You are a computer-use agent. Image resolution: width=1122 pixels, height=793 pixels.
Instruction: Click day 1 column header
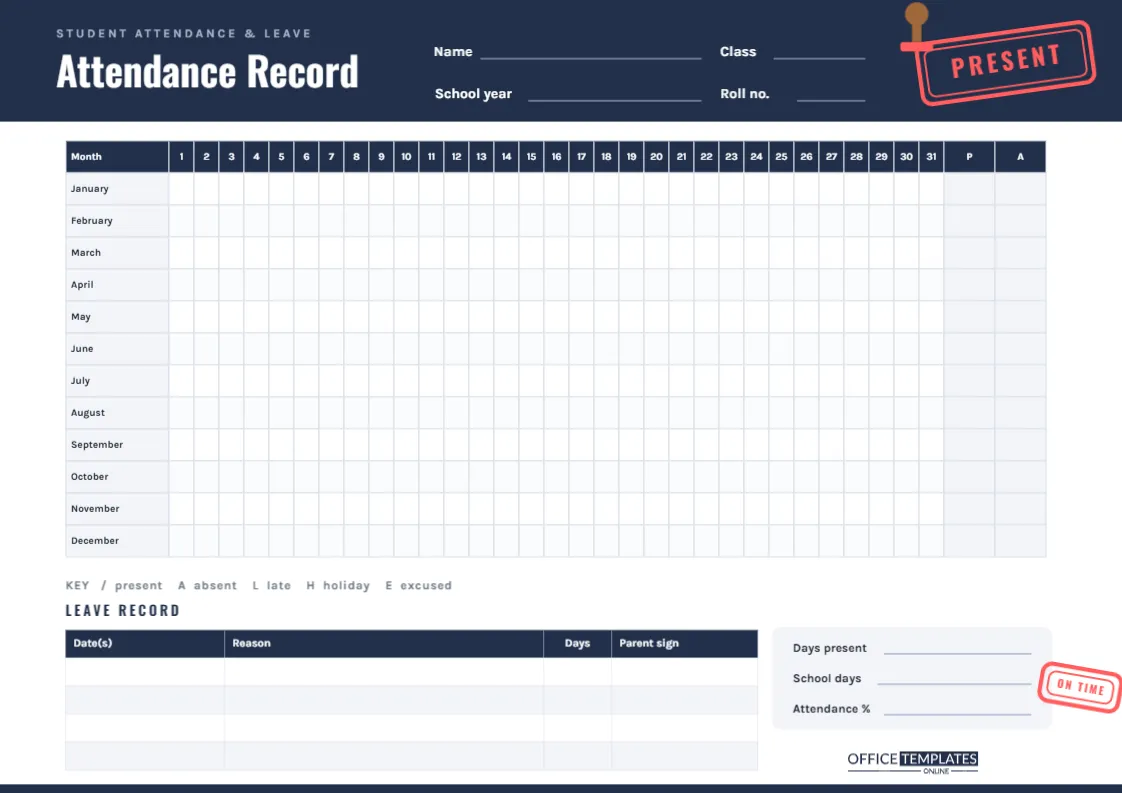(182, 157)
